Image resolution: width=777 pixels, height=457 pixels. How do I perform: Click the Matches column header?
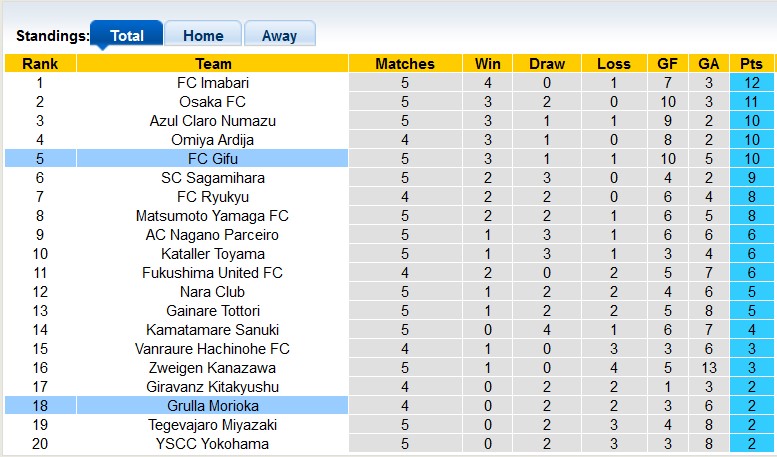405,64
